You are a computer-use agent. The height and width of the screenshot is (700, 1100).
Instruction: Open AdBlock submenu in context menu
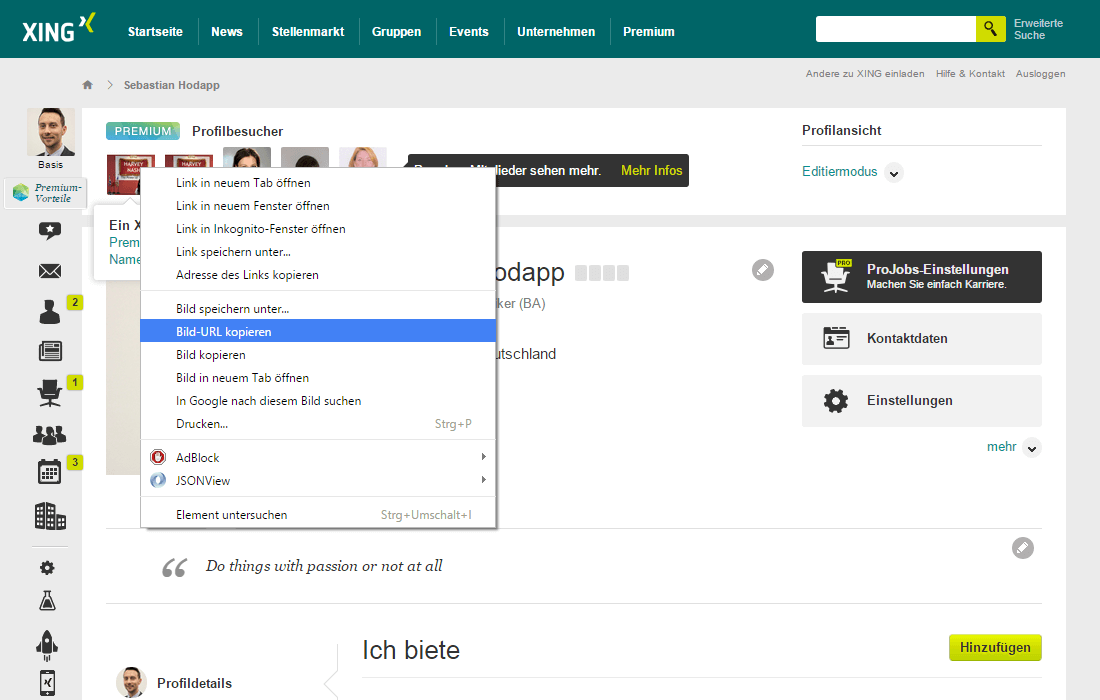coord(318,457)
